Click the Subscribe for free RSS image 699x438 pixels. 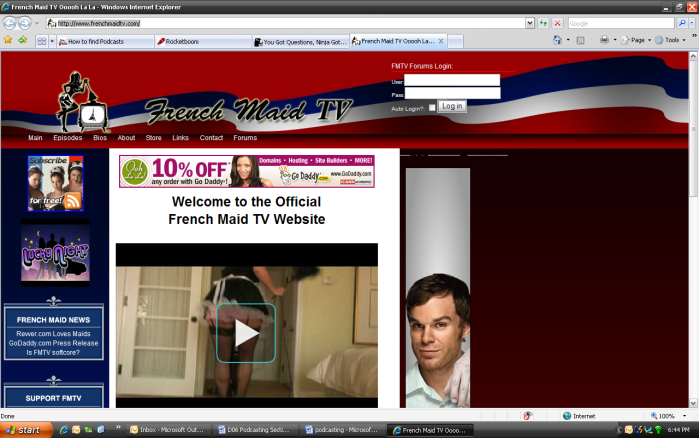click(55, 183)
